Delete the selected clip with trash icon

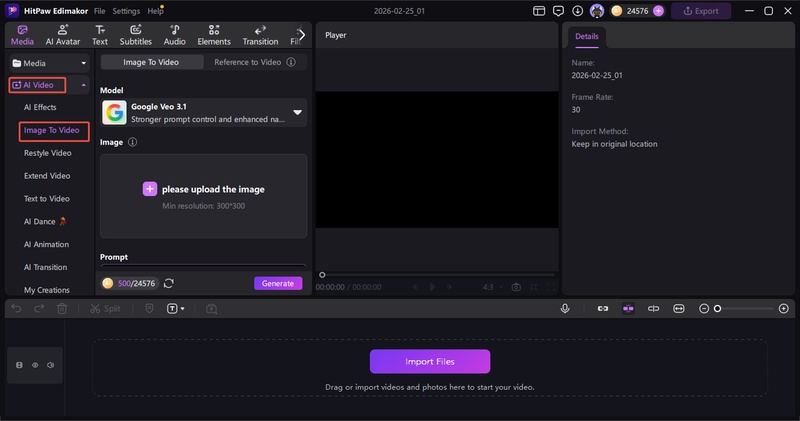tap(62, 309)
